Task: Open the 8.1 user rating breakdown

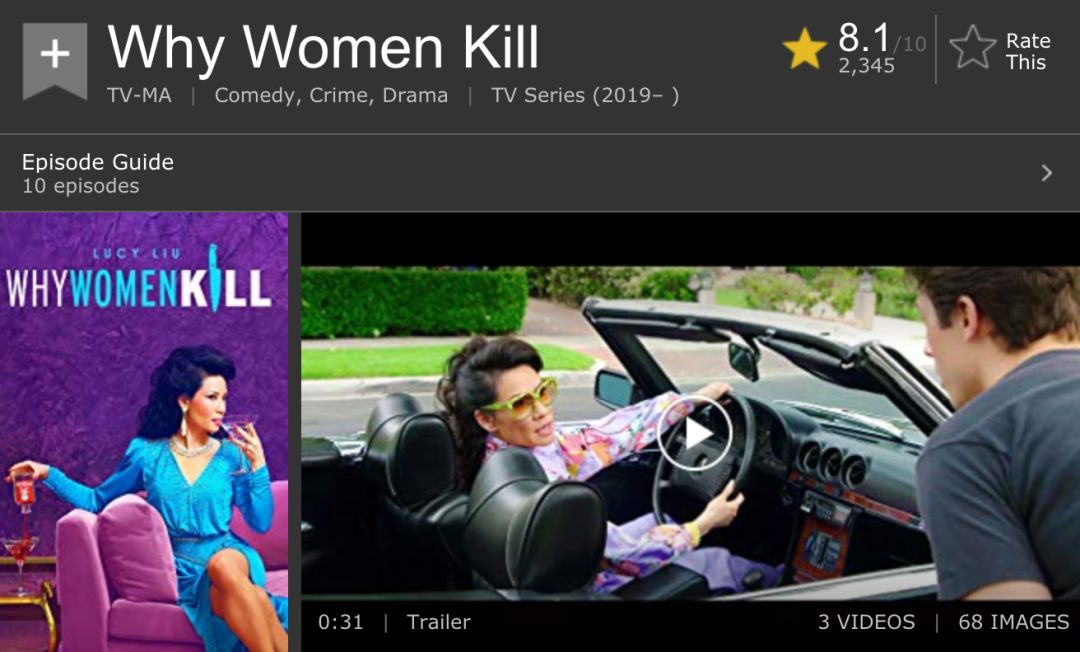Action: coord(865,38)
